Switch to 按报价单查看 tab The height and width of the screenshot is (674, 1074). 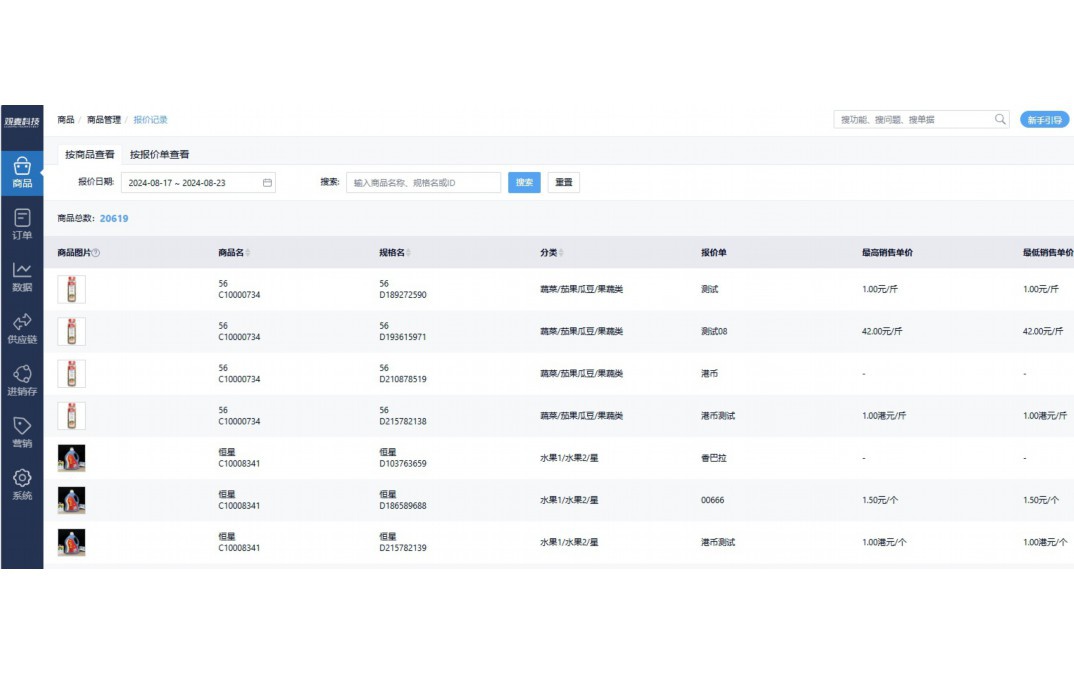point(159,155)
